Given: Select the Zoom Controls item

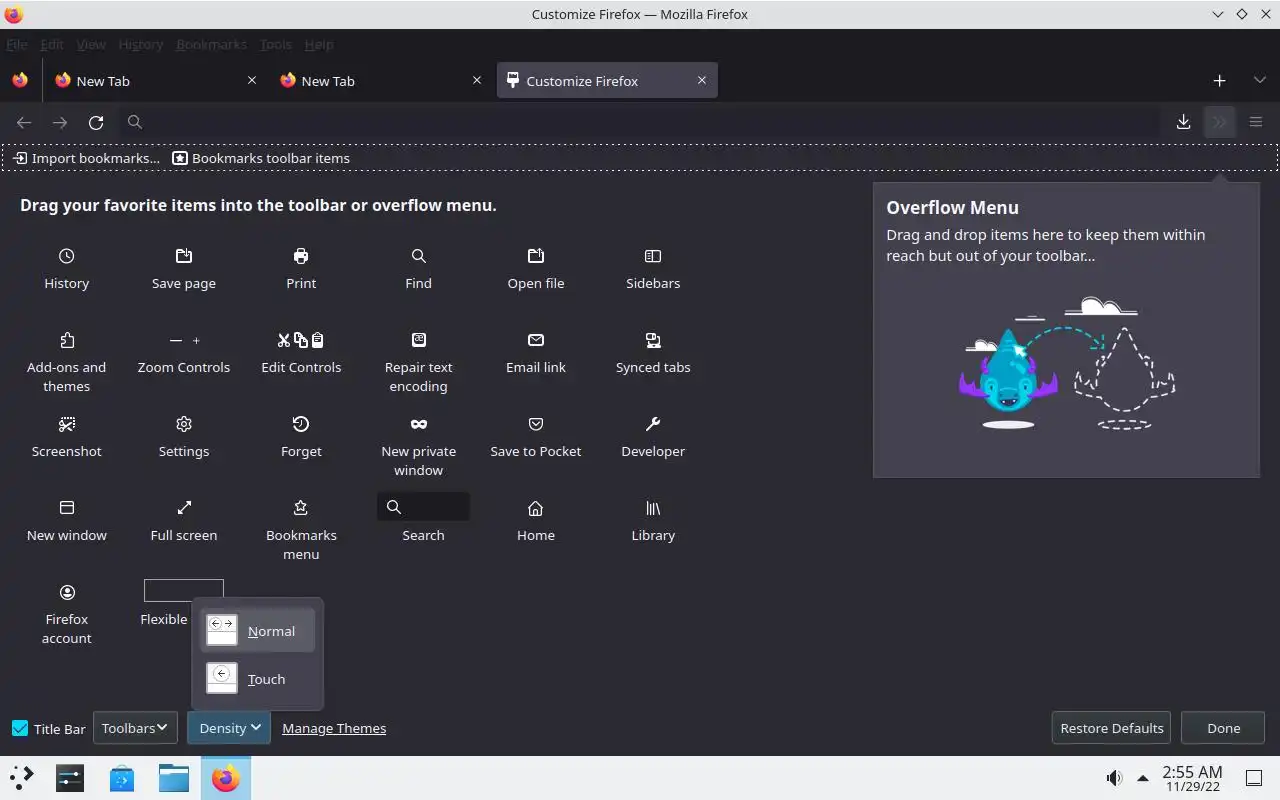Looking at the screenshot, I should (x=184, y=353).
